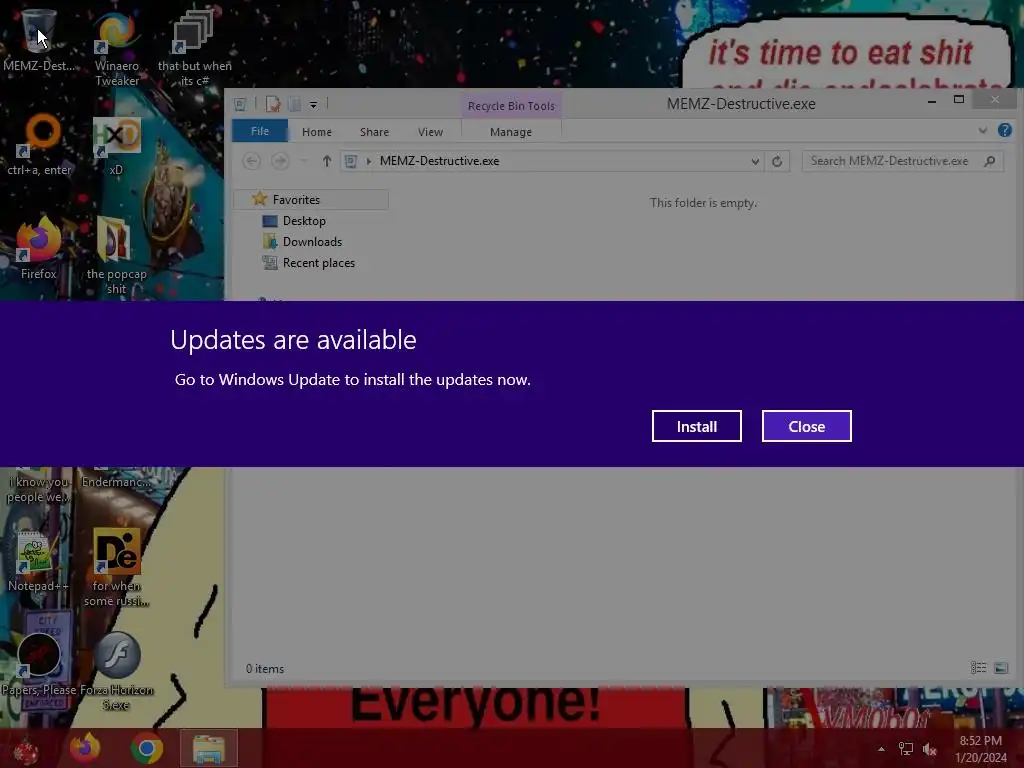Open the MEMZ-Dest... recycle bin desktop icon

[39, 40]
